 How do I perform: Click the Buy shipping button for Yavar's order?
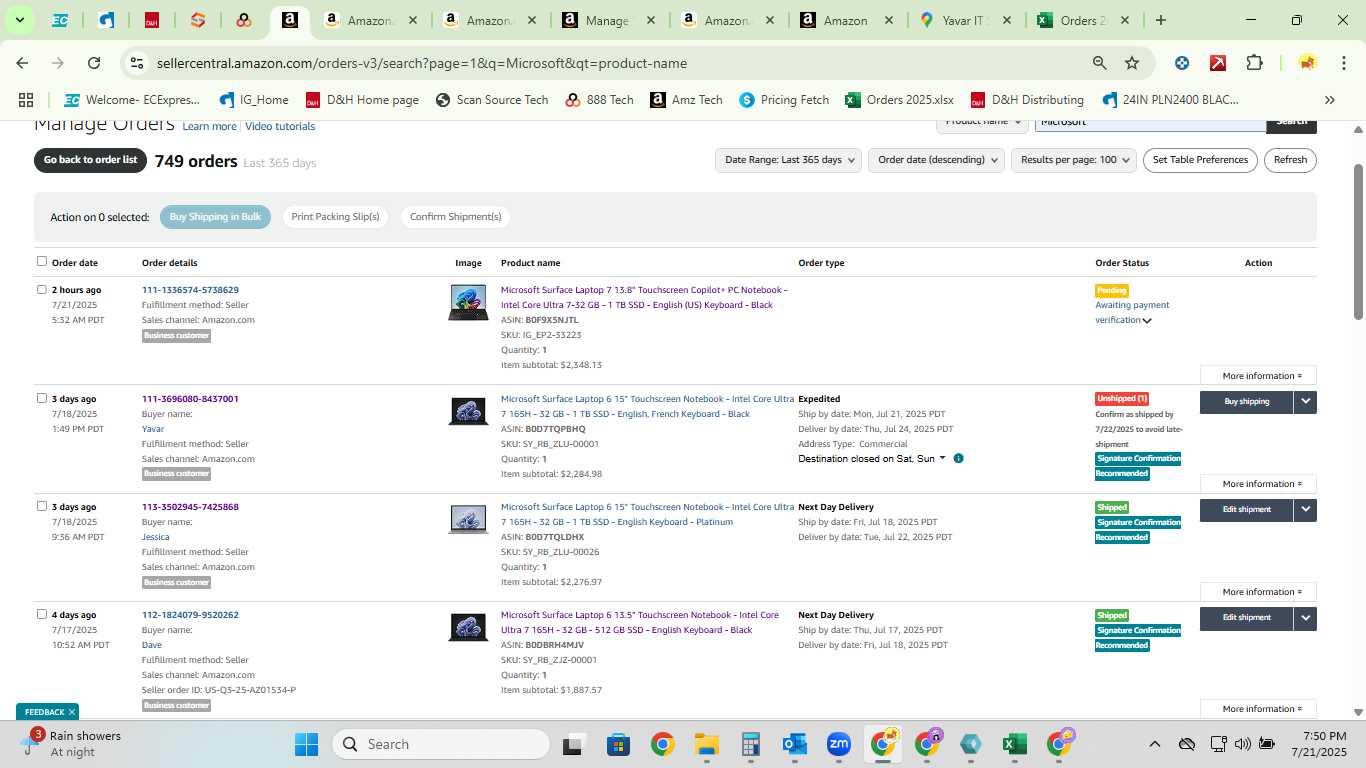point(1246,401)
